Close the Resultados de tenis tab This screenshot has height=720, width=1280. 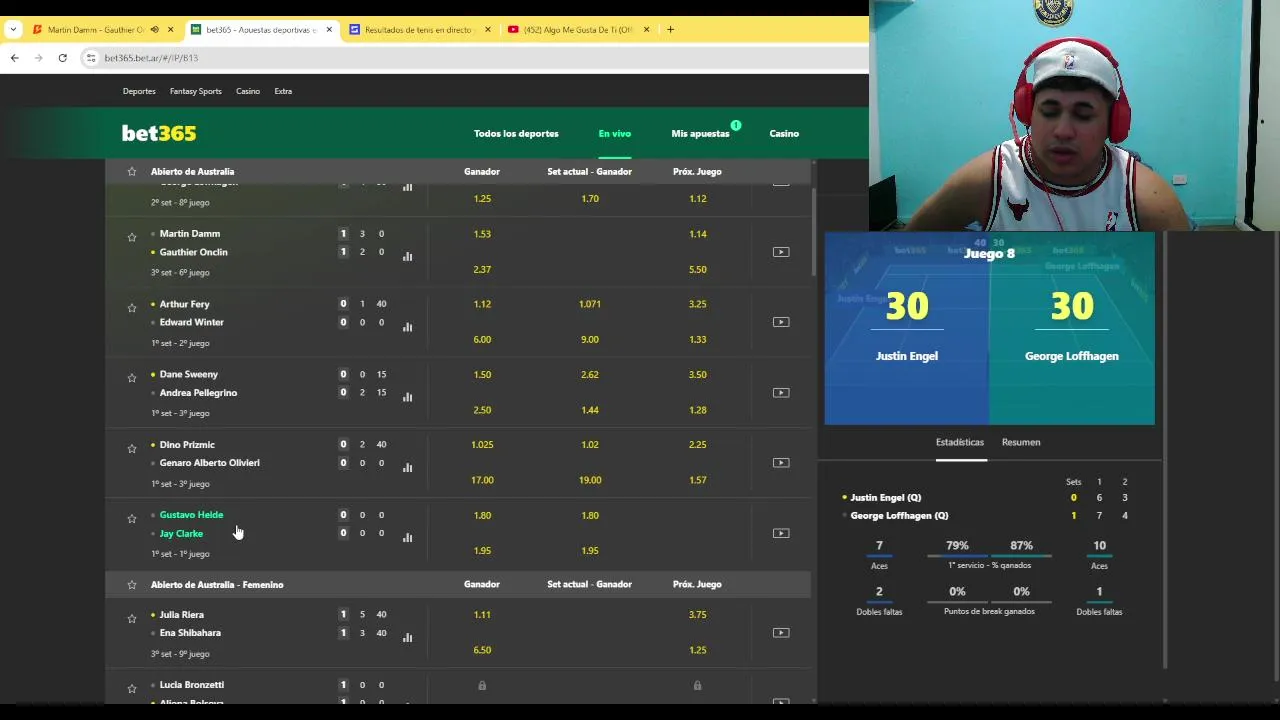(488, 29)
